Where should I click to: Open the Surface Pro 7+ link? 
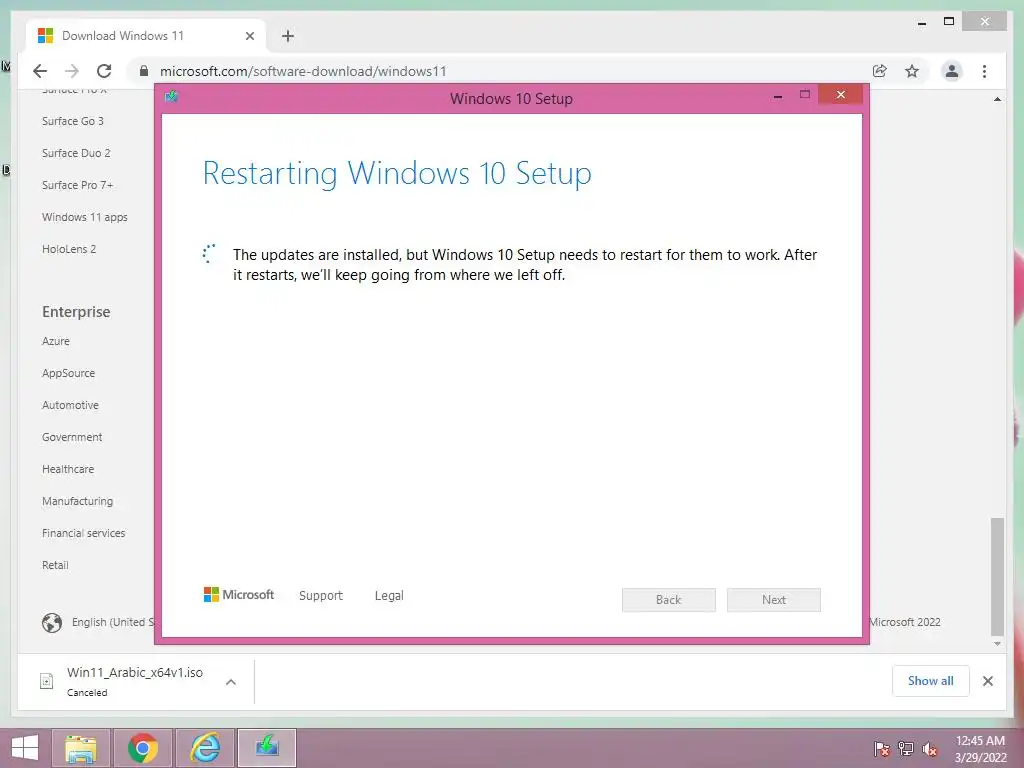77,185
